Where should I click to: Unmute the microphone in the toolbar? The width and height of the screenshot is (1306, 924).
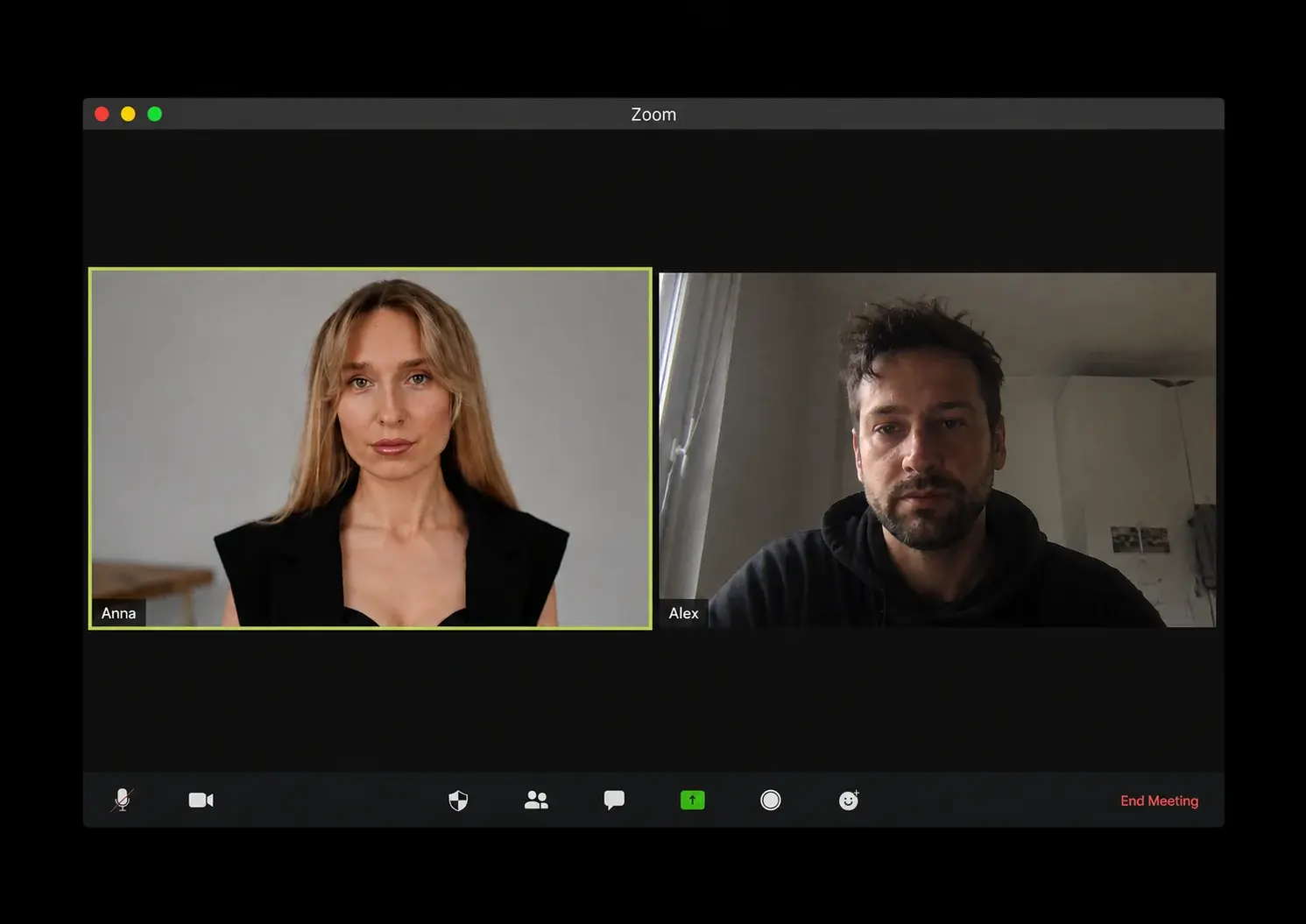(123, 800)
